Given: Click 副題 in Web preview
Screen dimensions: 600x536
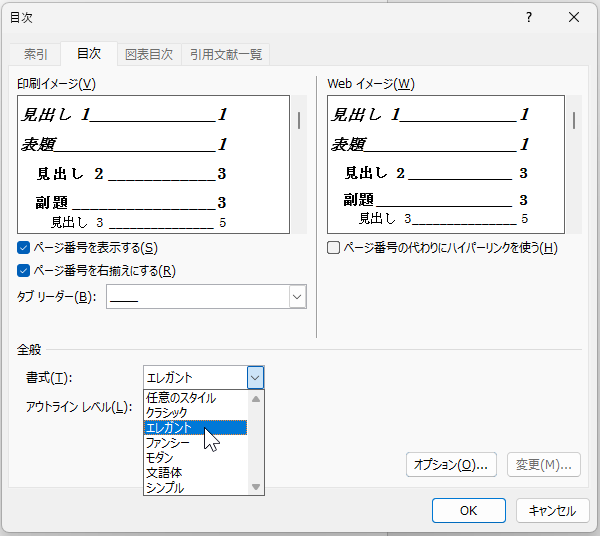Looking at the screenshot, I should pyautogui.click(x=358, y=200).
